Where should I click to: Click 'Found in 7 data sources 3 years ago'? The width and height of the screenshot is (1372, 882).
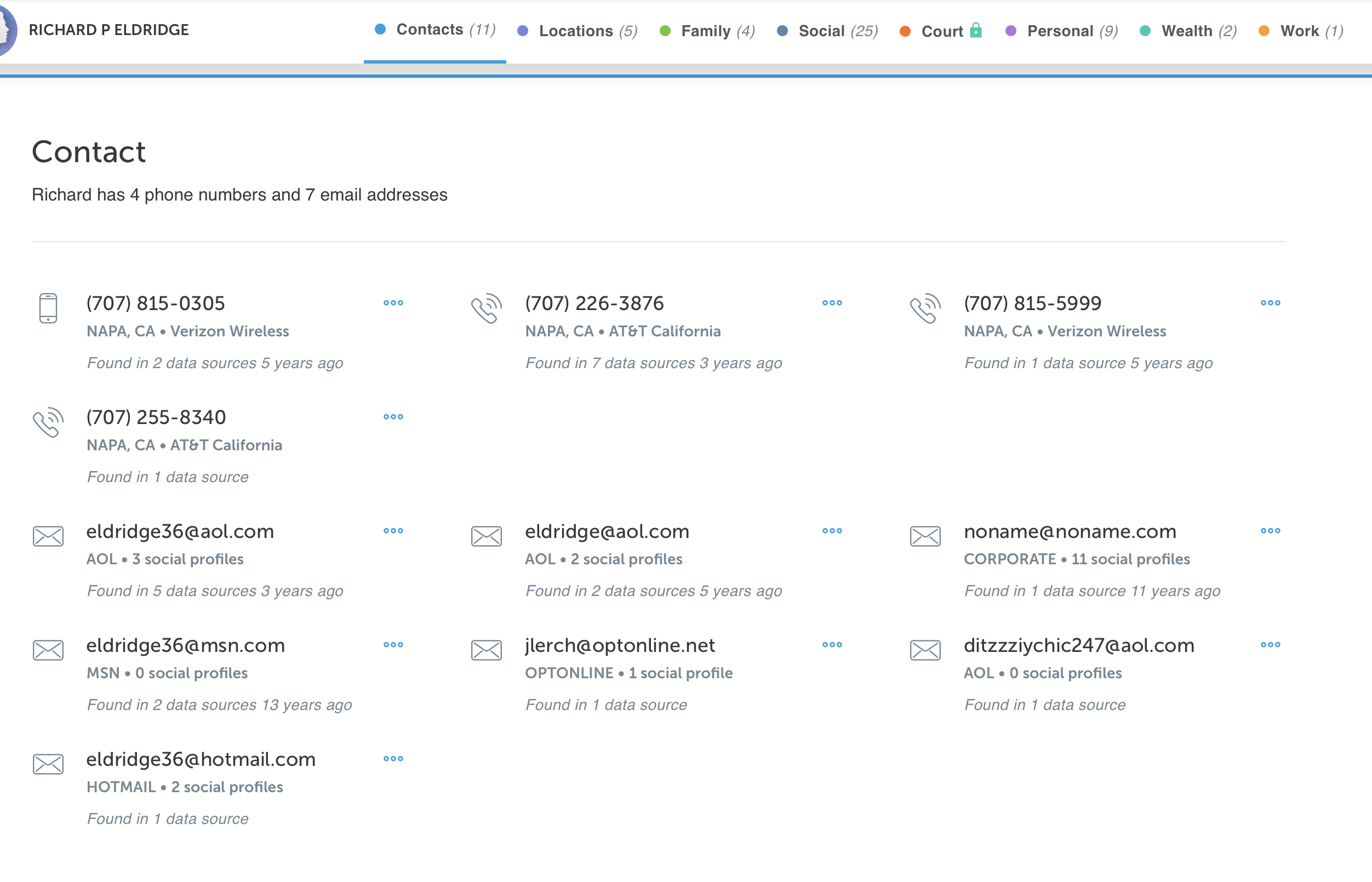[x=654, y=363]
